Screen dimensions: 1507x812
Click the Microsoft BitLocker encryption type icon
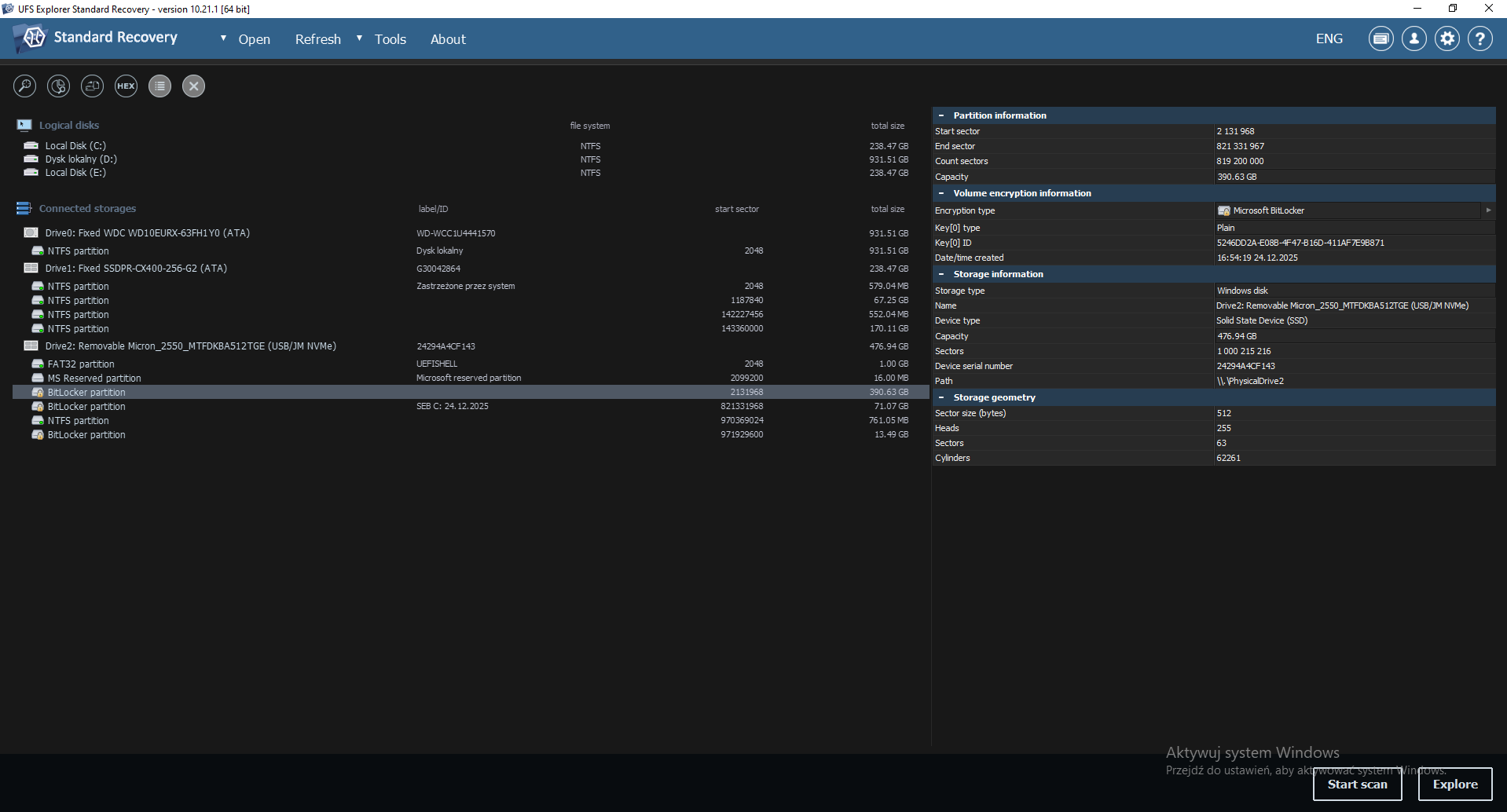[x=1224, y=211]
